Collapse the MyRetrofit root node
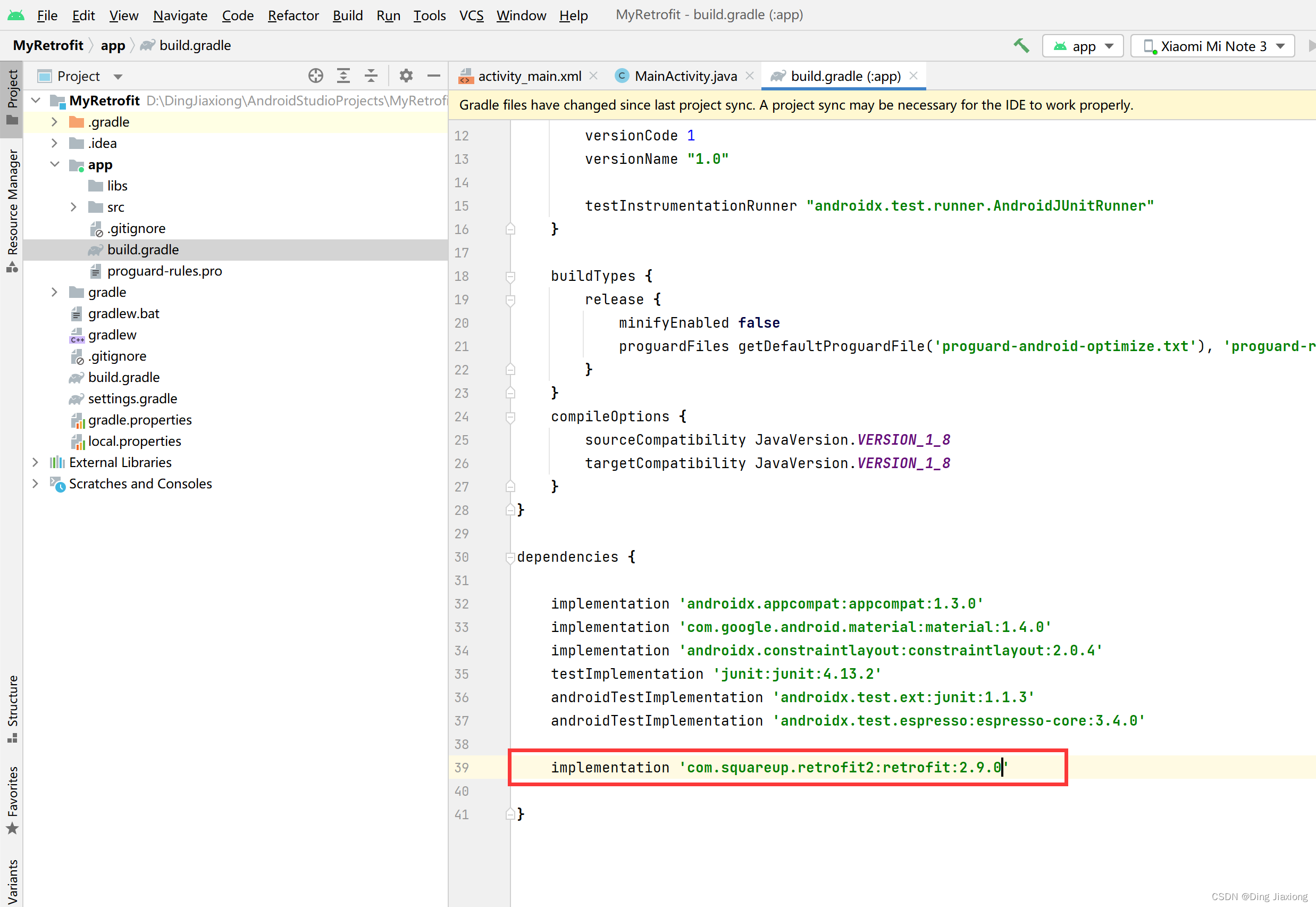Viewport: 1316px width, 907px height. [x=36, y=101]
